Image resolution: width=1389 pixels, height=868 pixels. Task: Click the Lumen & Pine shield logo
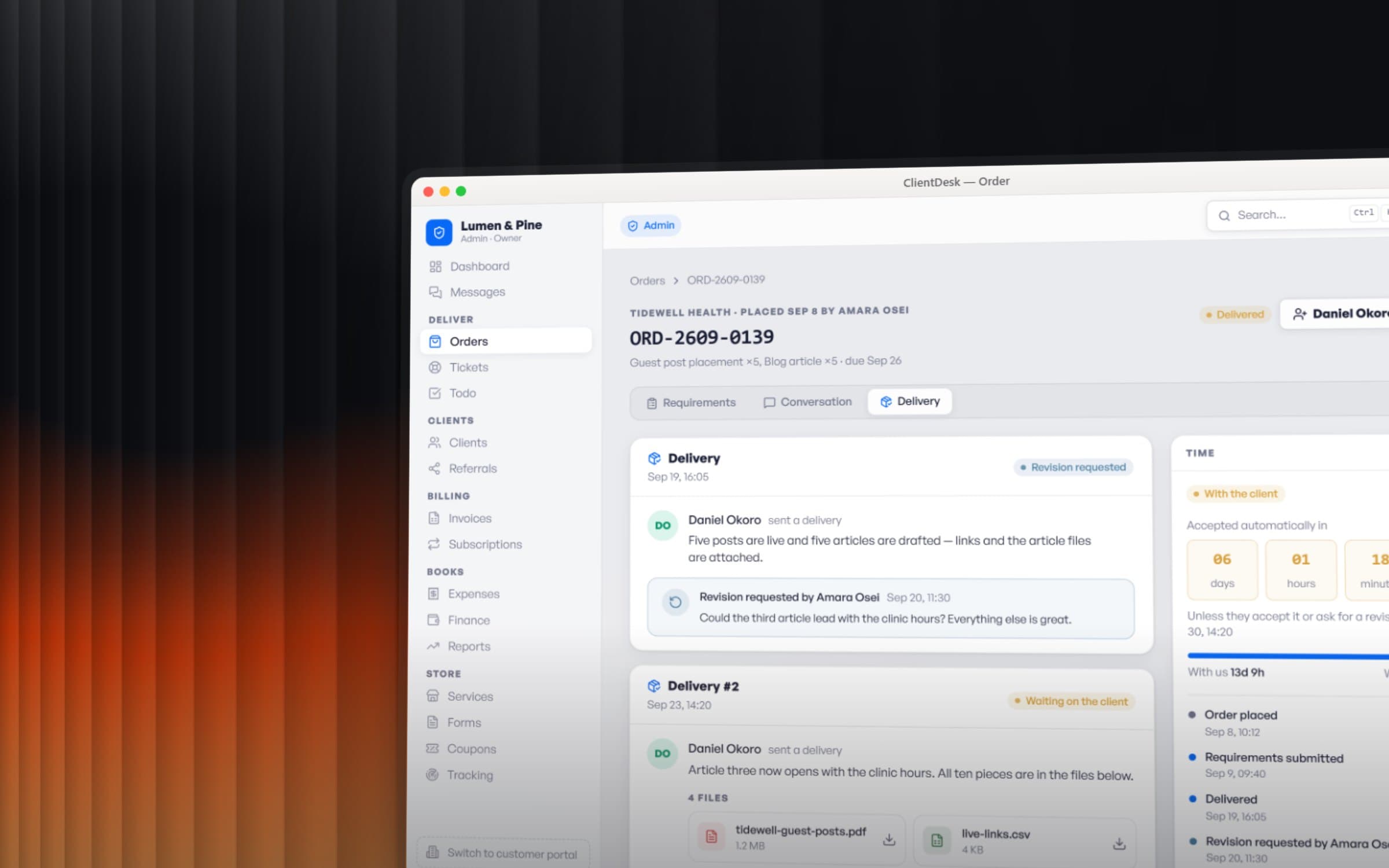pyautogui.click(x=439, y=232)
